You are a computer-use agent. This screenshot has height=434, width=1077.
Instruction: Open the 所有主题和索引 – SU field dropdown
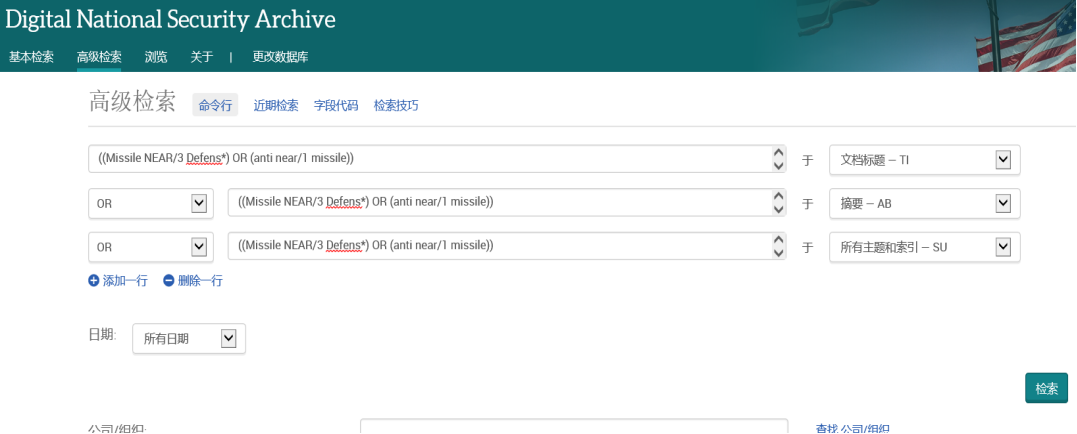pyautogui.click(x=925, y=247)
